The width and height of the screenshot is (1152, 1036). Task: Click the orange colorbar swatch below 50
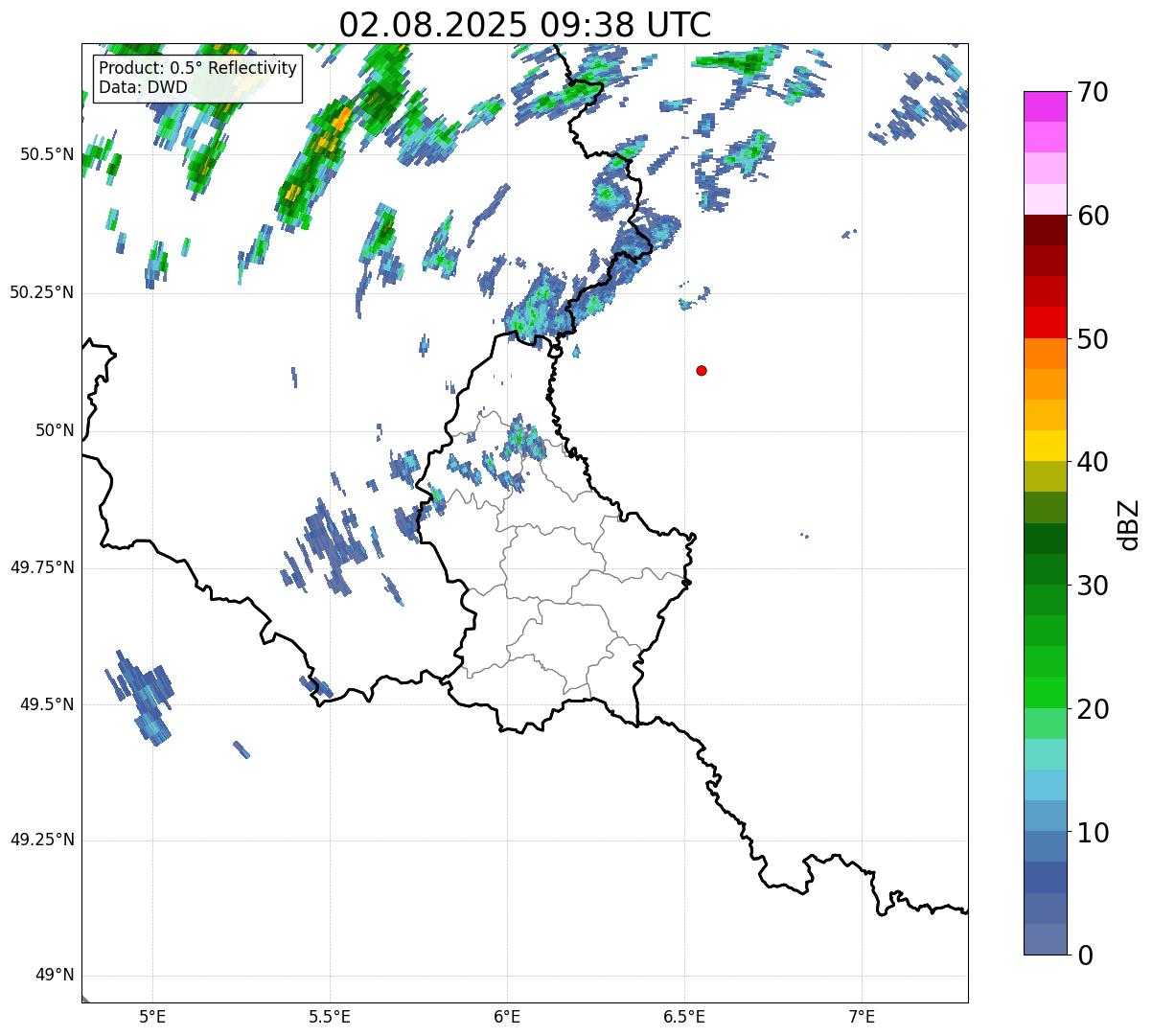1046,354
